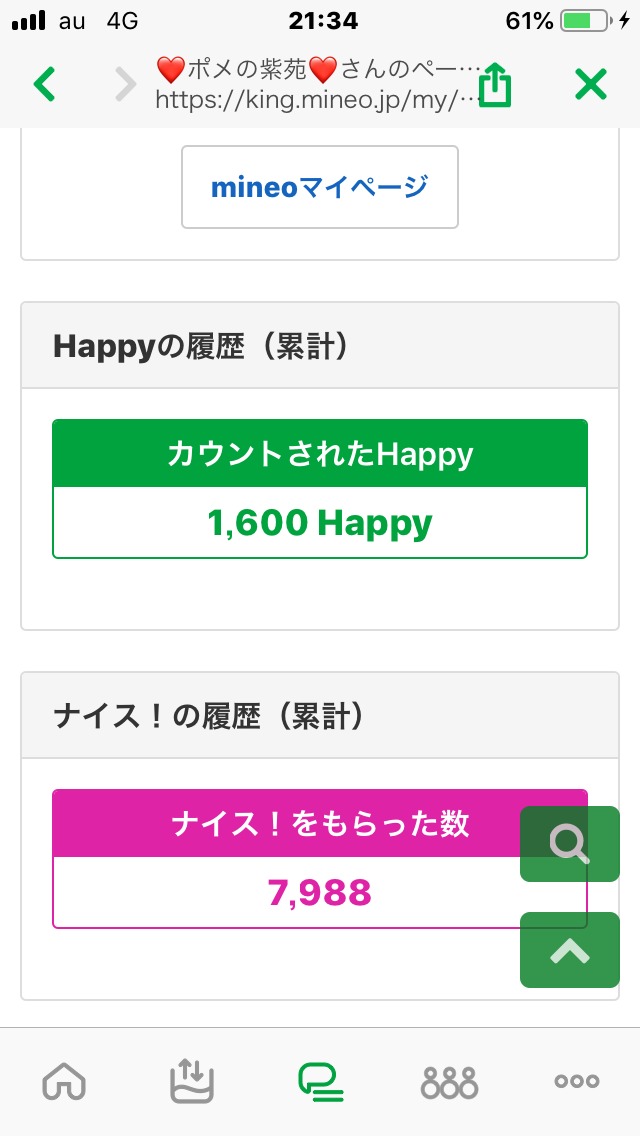Select the green chat community tab
The image size is (640, 1136).
click(320, 1081)
